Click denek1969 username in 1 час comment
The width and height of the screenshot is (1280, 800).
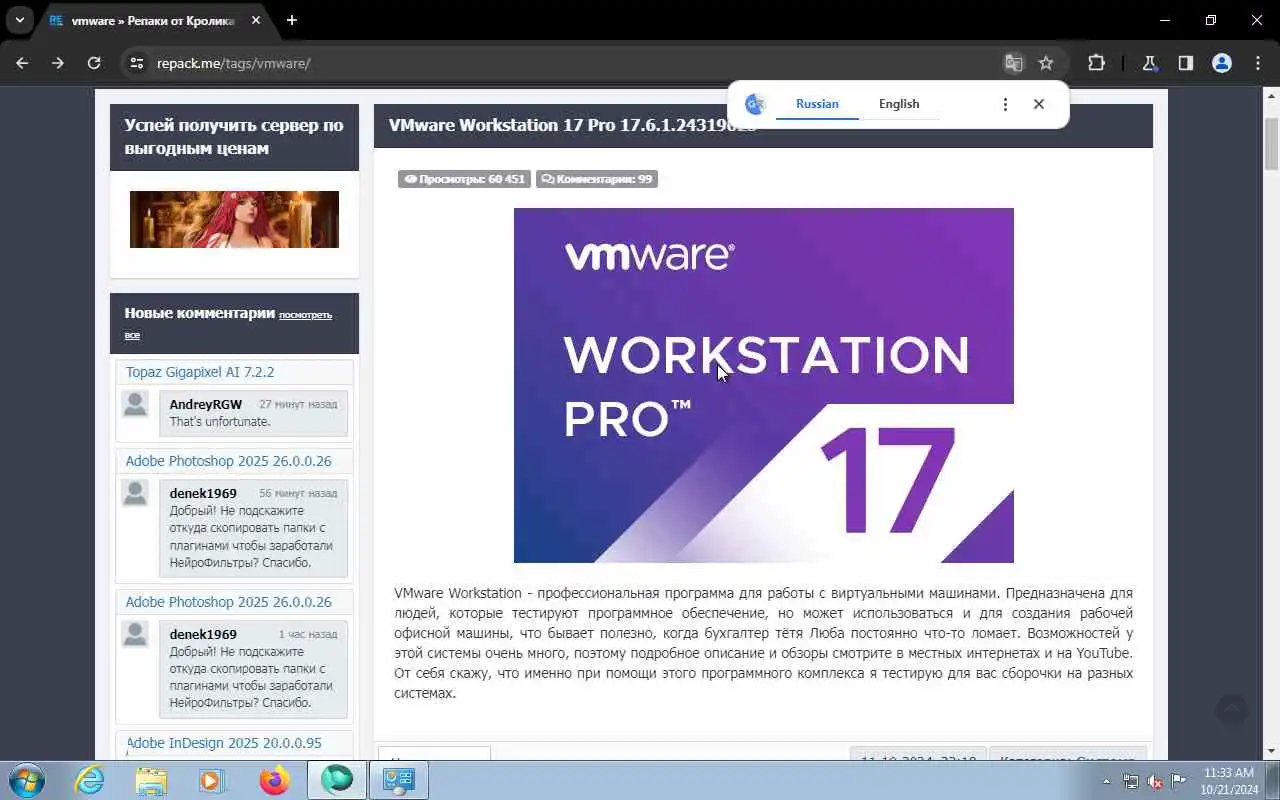click(203, 634)
